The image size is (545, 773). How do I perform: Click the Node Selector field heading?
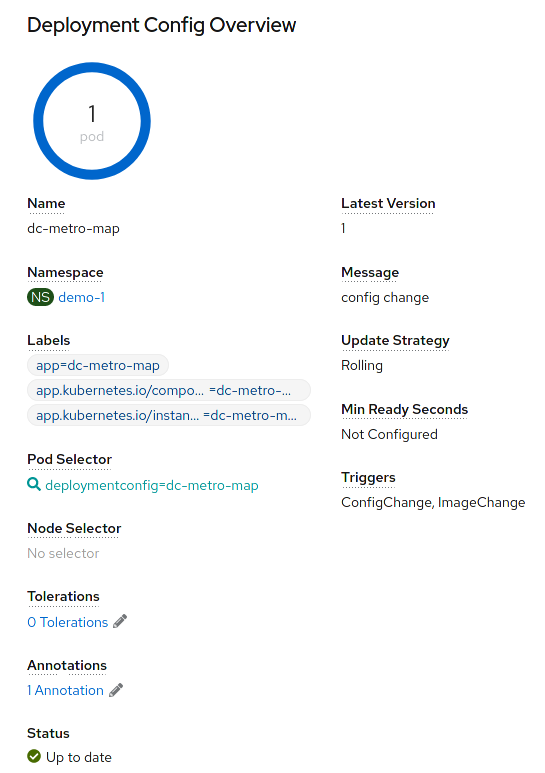click(74, 528)
